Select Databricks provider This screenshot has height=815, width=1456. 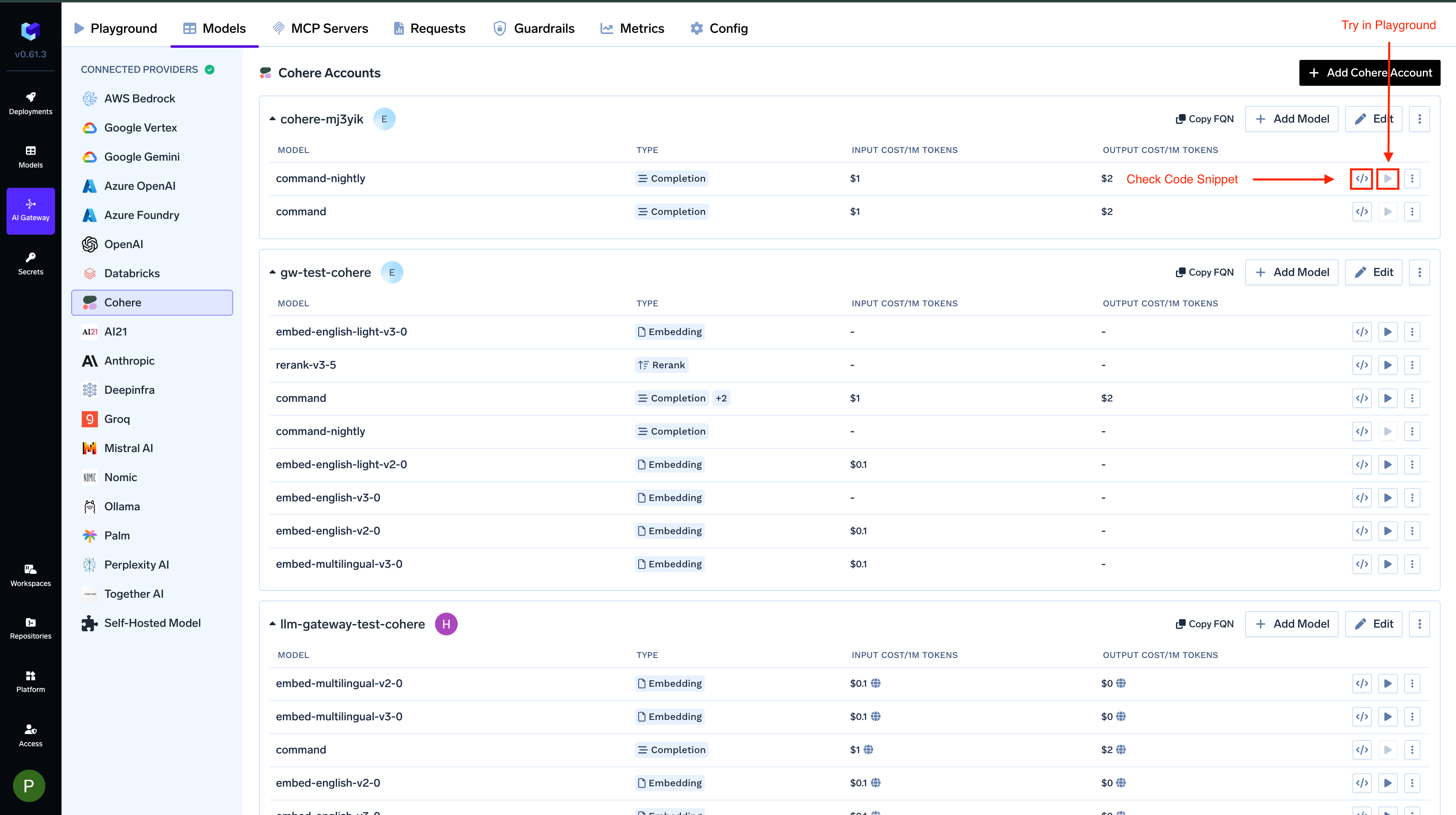coord(151,274)
